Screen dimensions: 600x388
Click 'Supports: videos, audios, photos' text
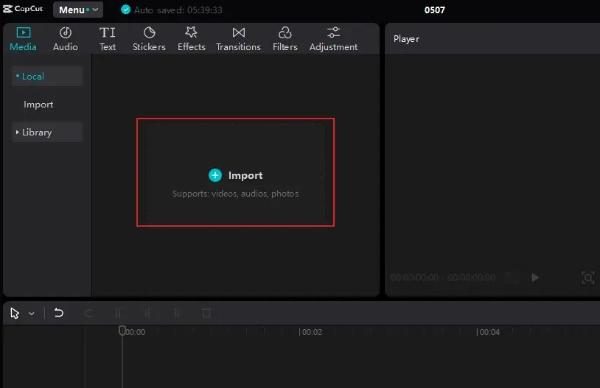235,194
